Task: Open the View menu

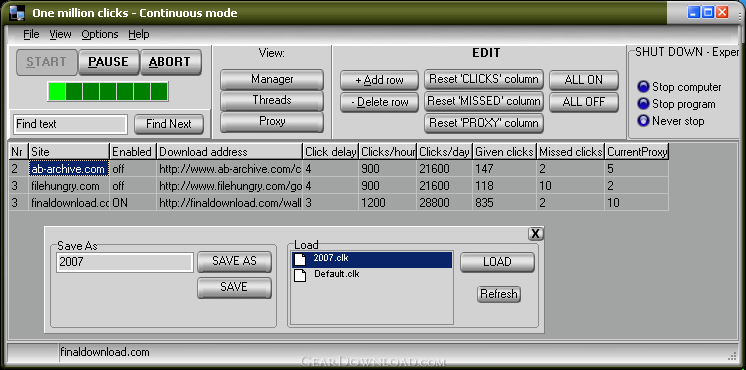Action: click(x=60, y=34)
